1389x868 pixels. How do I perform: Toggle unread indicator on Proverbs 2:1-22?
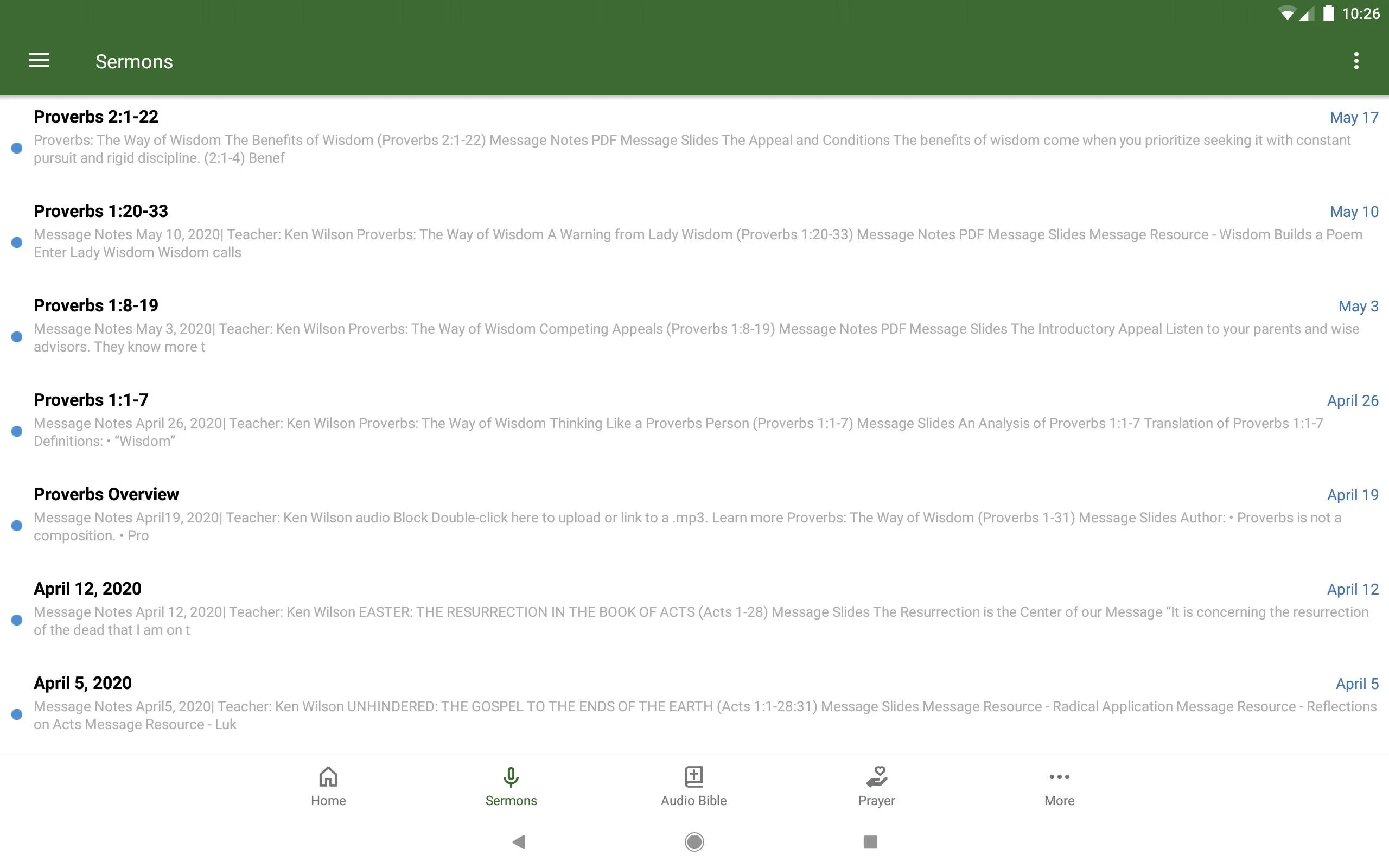point(17,148)
